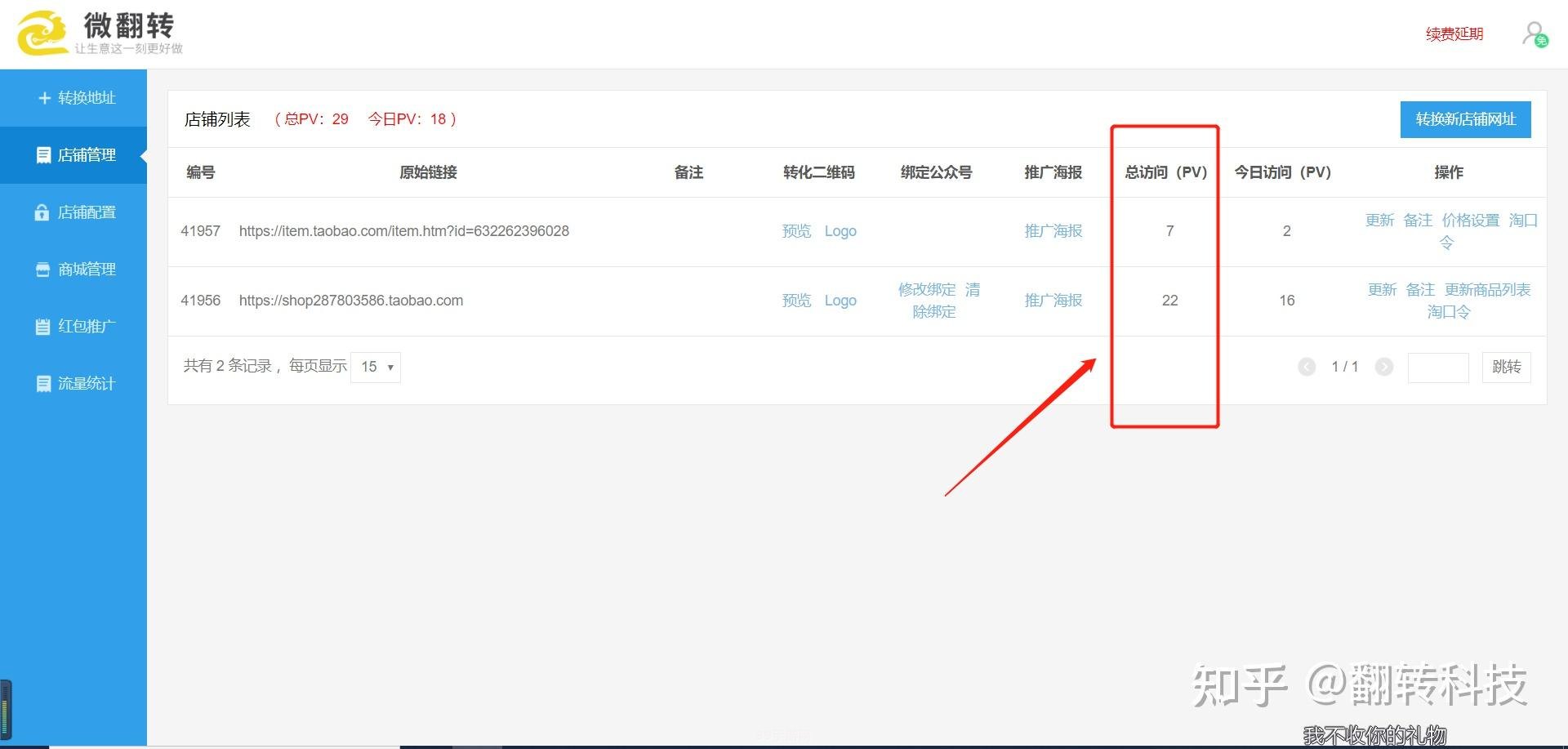Click the item.taobao.com original link text

point(404,231)
